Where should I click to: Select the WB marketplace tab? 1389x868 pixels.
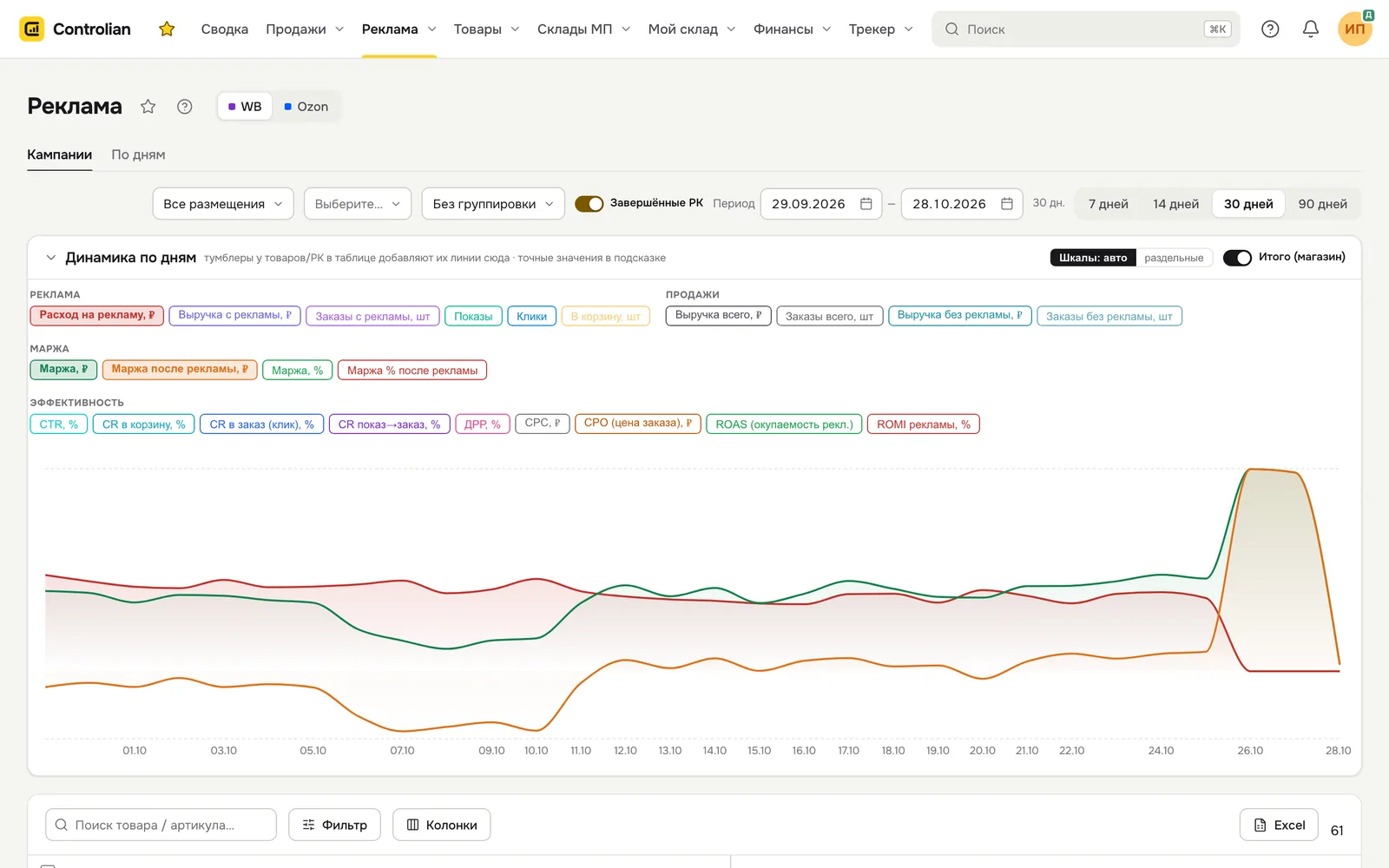tap(245, 107)
